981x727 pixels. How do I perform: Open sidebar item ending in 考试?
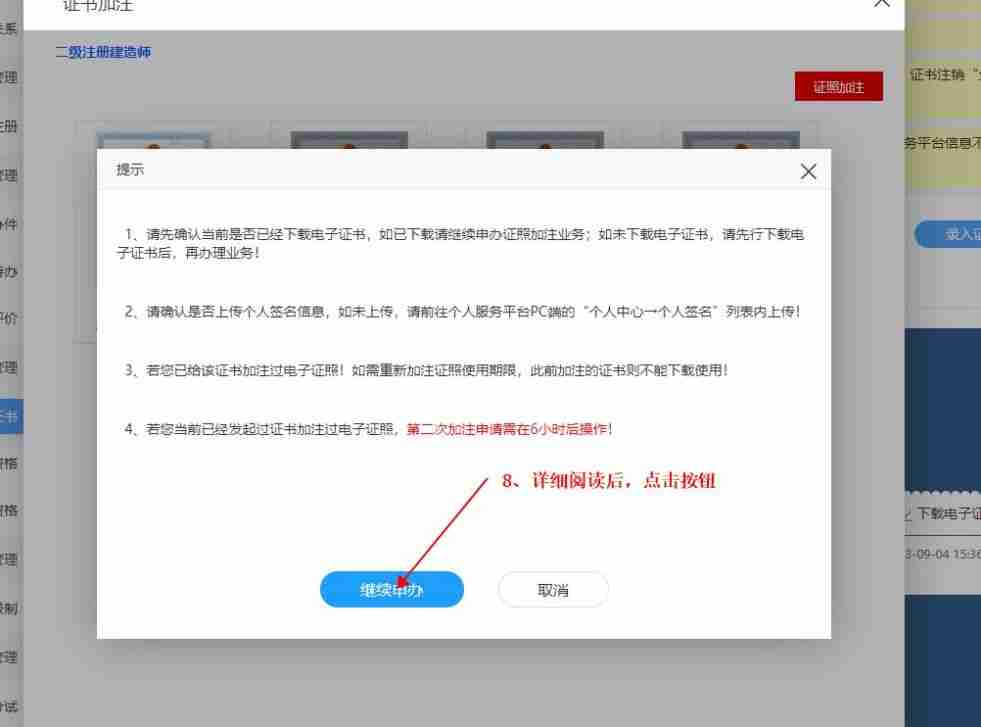(10, 706)
